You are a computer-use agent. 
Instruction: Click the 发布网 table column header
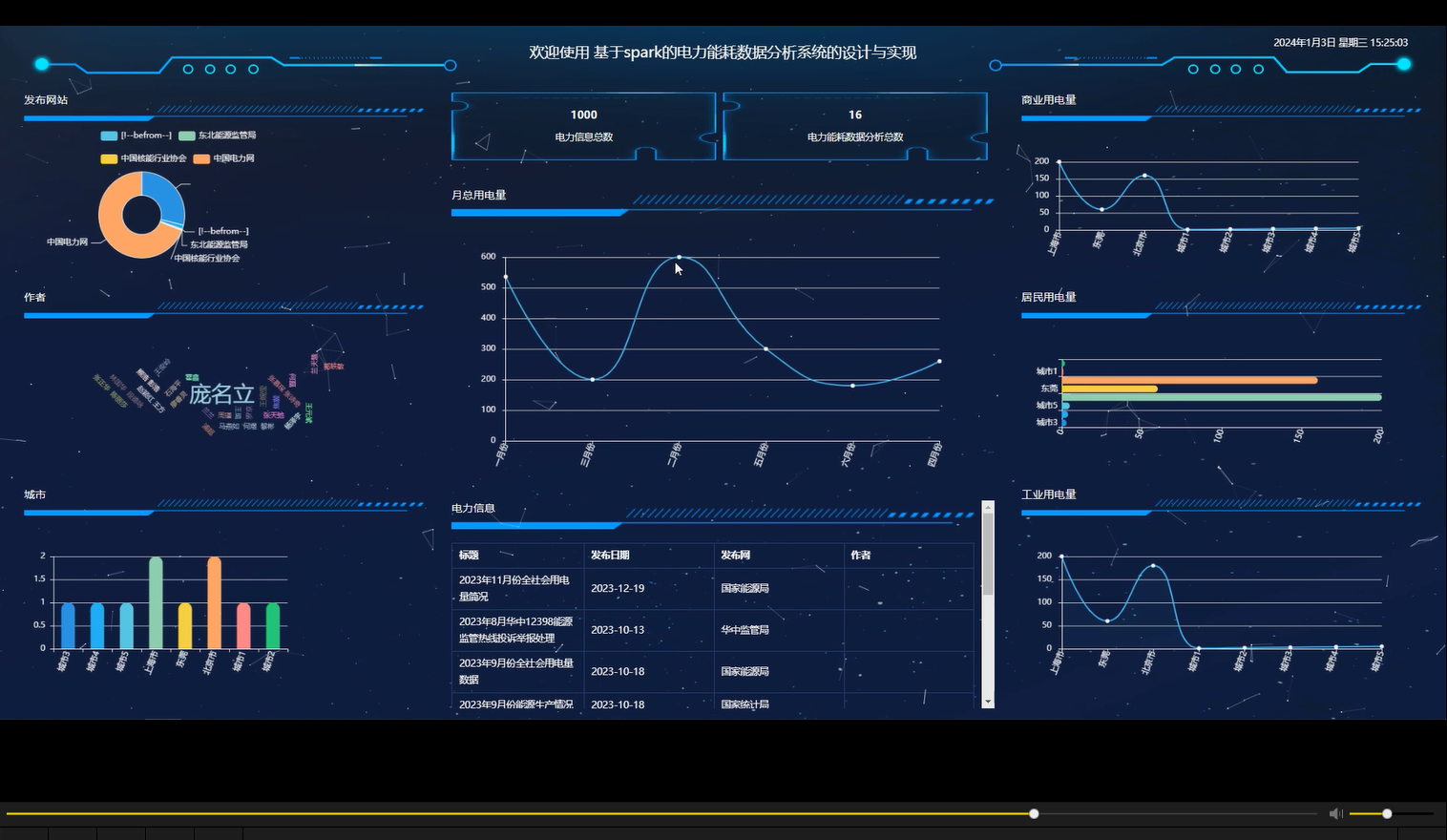[779, 555]
